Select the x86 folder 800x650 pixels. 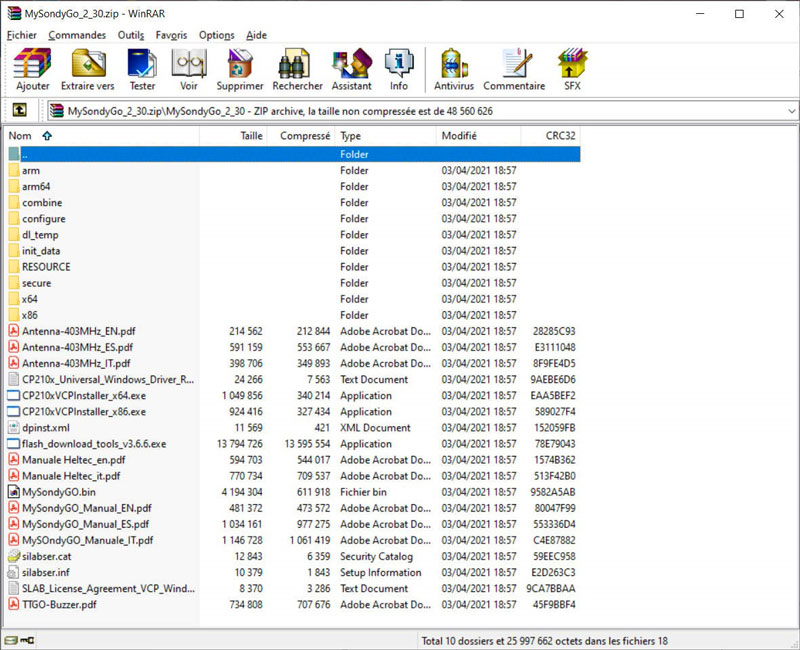click(294, 315)
